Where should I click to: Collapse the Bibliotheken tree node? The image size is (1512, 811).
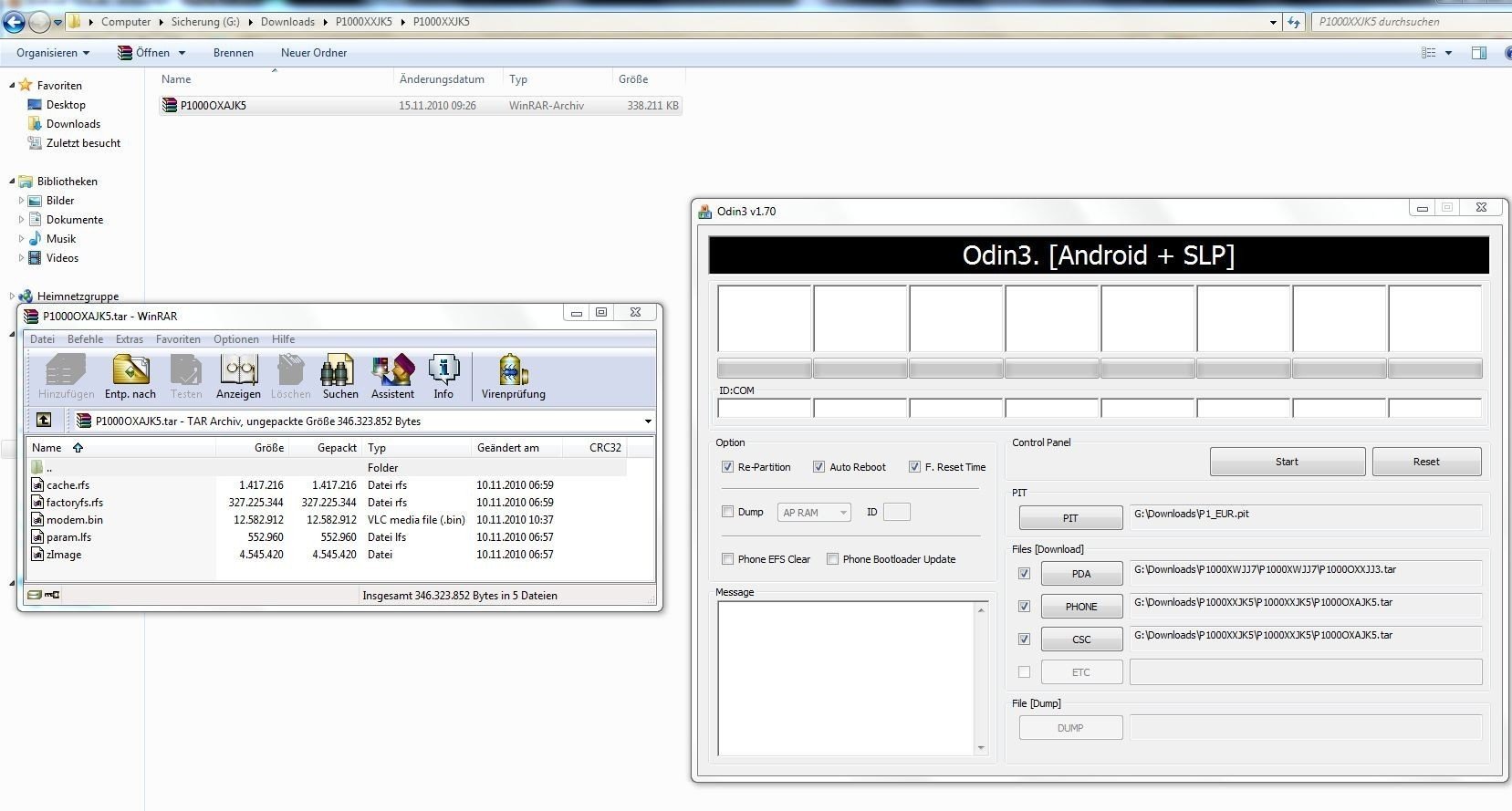(13, 182)
